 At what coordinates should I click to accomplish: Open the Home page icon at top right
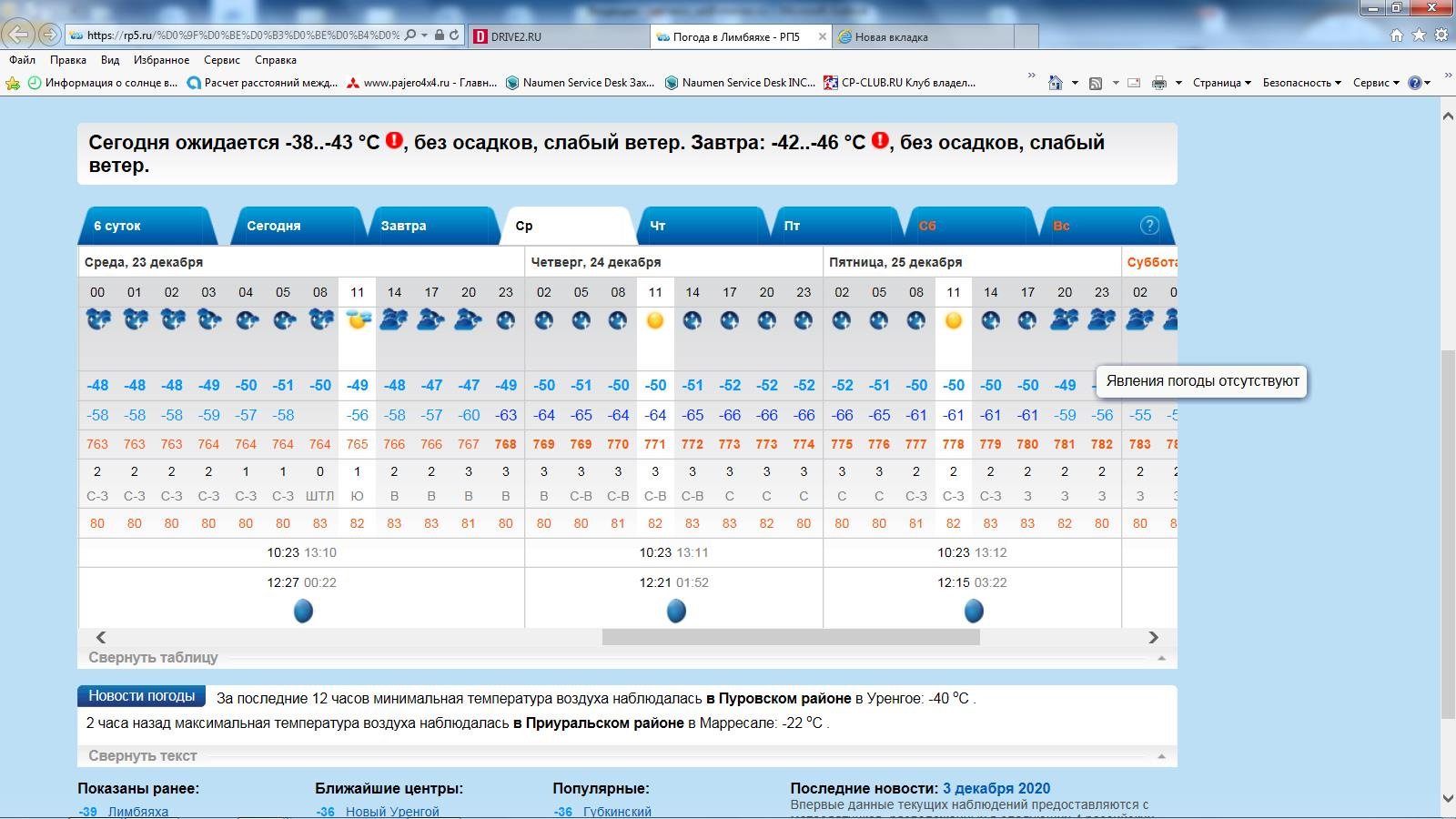pyautogui.click(x=1397, y=35)
